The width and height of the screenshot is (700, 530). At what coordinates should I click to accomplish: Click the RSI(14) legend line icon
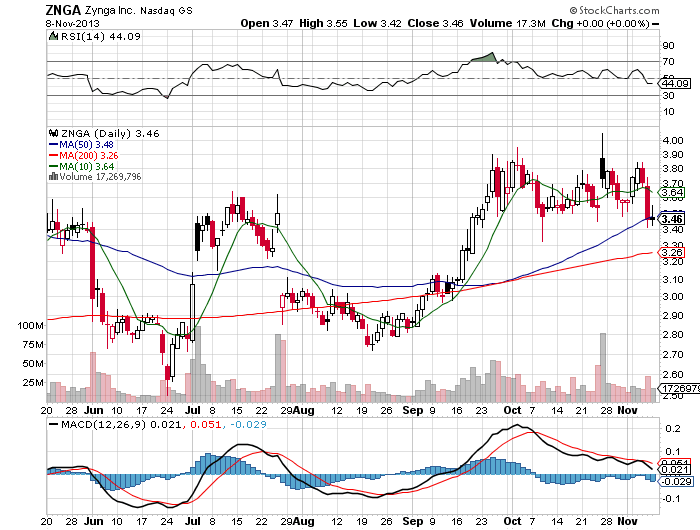[53, 35]
